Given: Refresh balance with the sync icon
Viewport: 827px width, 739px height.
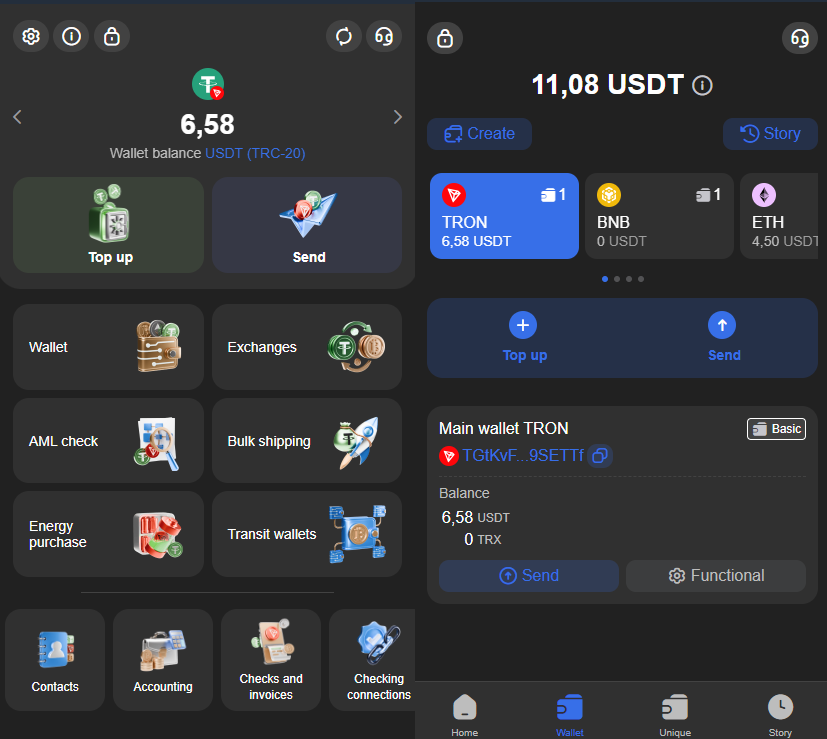Looking at the screenshot, I should coord(344,36).
